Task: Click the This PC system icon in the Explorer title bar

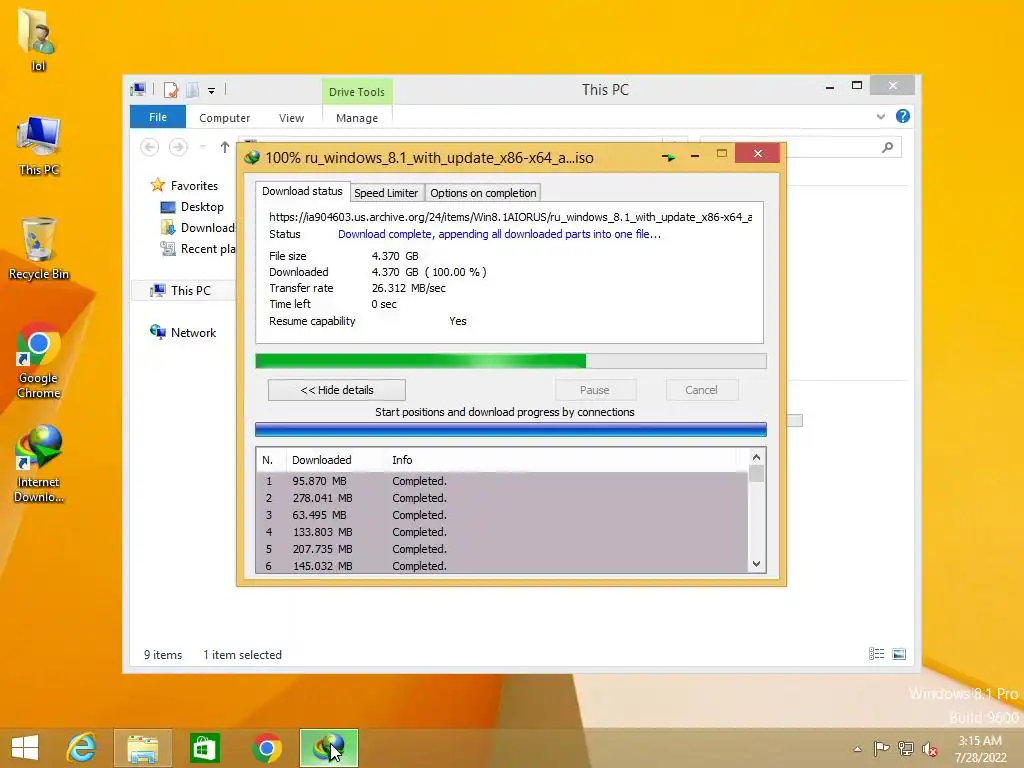Action: [x=138, y=89]
